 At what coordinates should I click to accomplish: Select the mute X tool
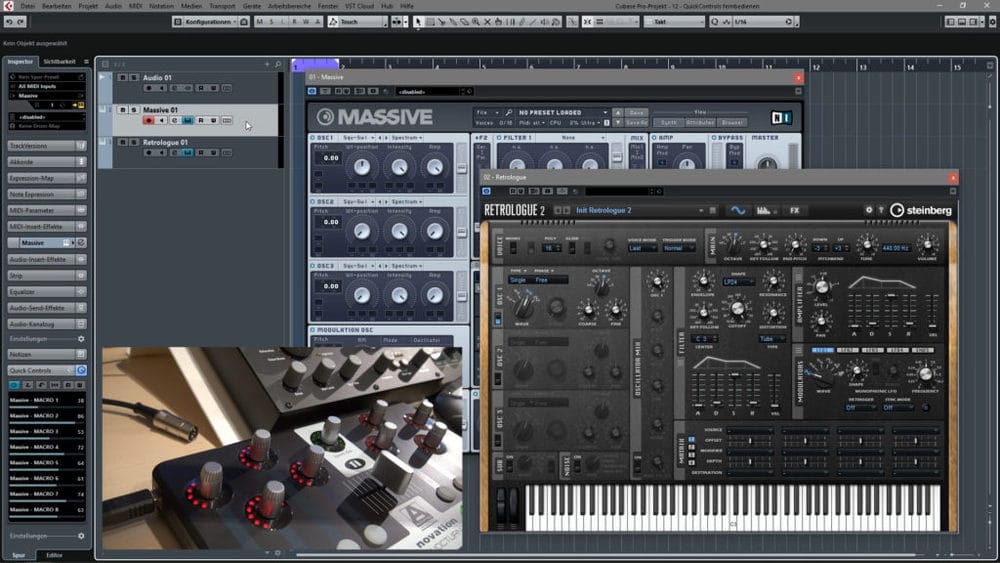tap(487, 22)
